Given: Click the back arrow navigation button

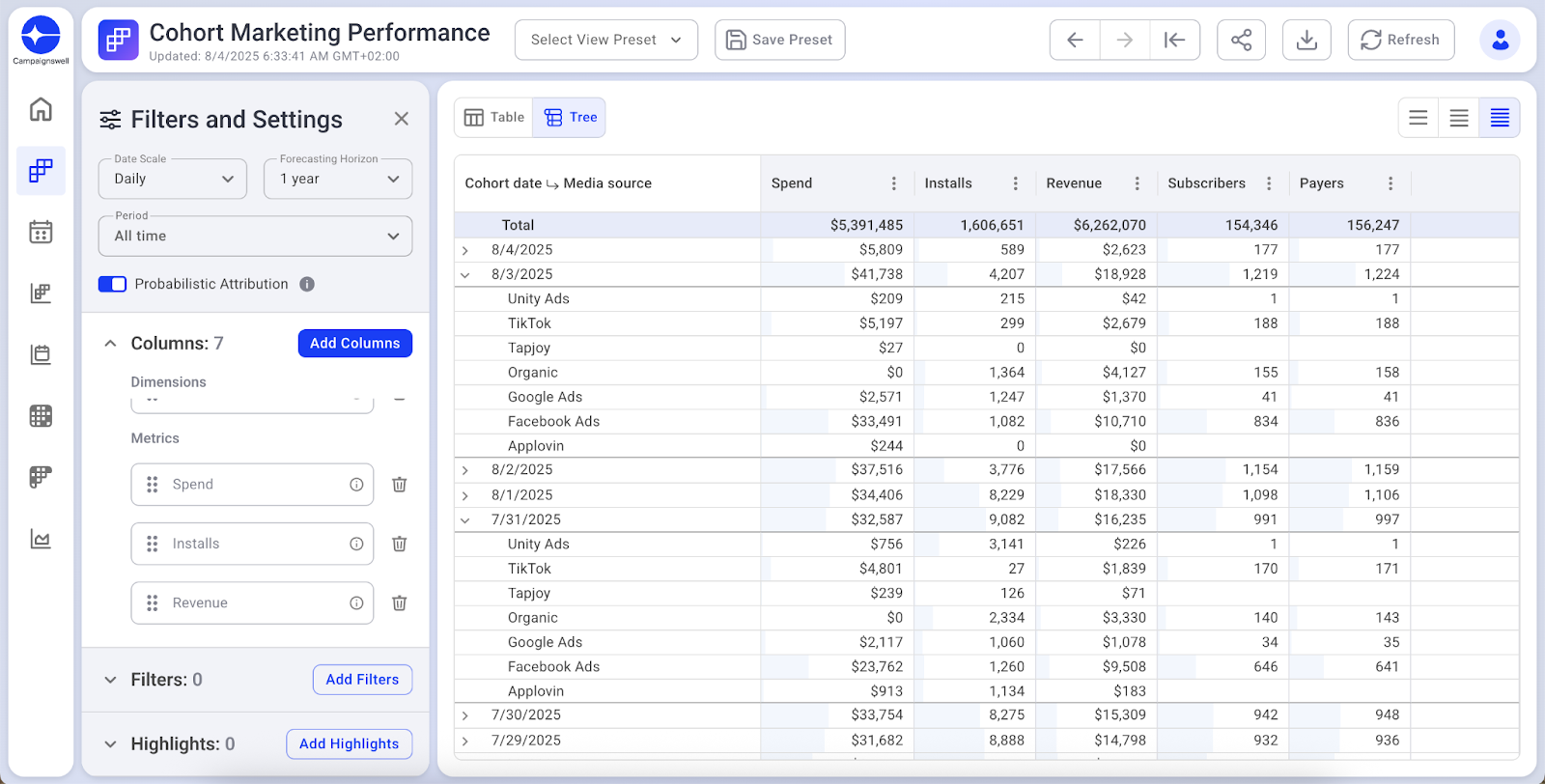Looking at the screenshot, I should (x=1075, y=40).
